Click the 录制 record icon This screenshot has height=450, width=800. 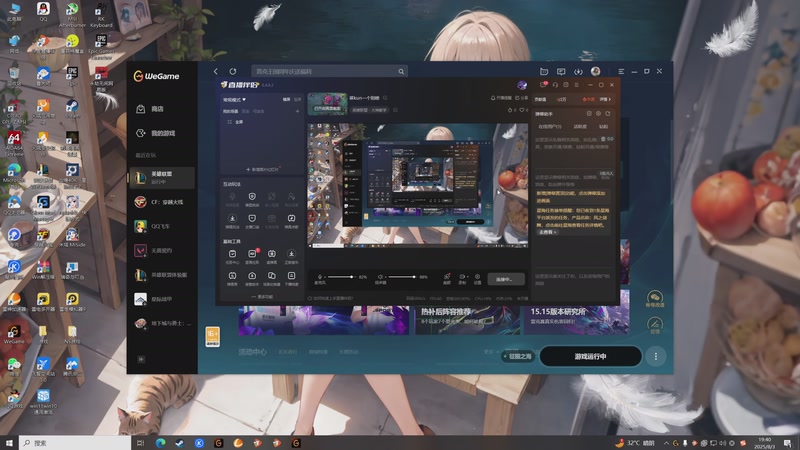[x=462, y=279]
